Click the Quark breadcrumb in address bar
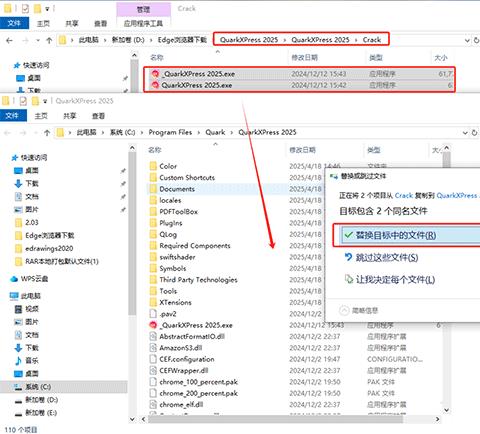 click(215, 132)
